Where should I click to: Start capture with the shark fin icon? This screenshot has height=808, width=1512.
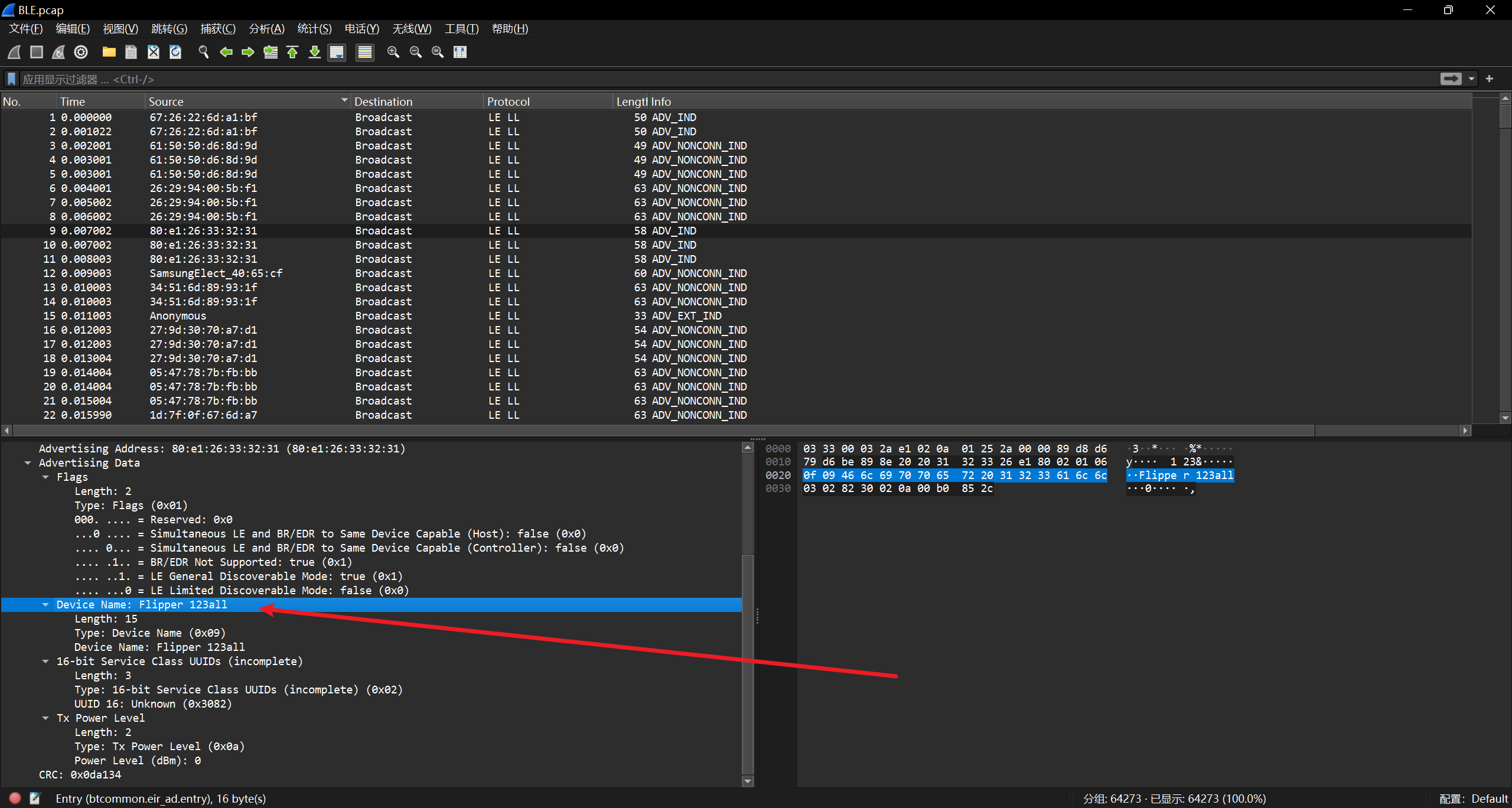(x=15, y=52)
